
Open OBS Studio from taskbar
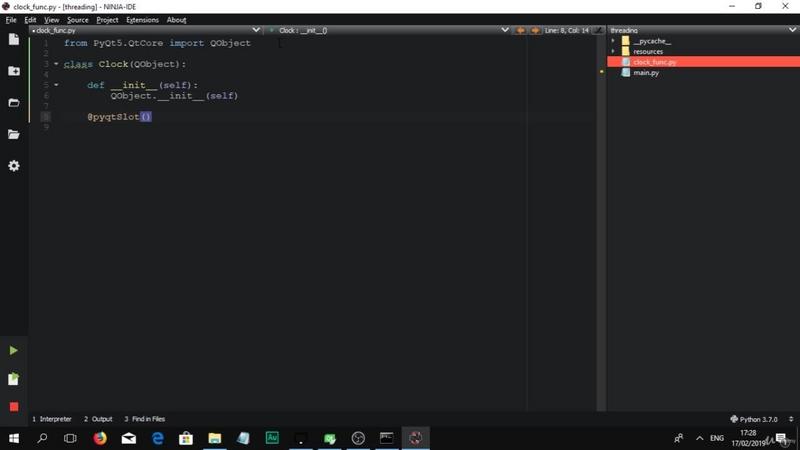pos(358,438)
